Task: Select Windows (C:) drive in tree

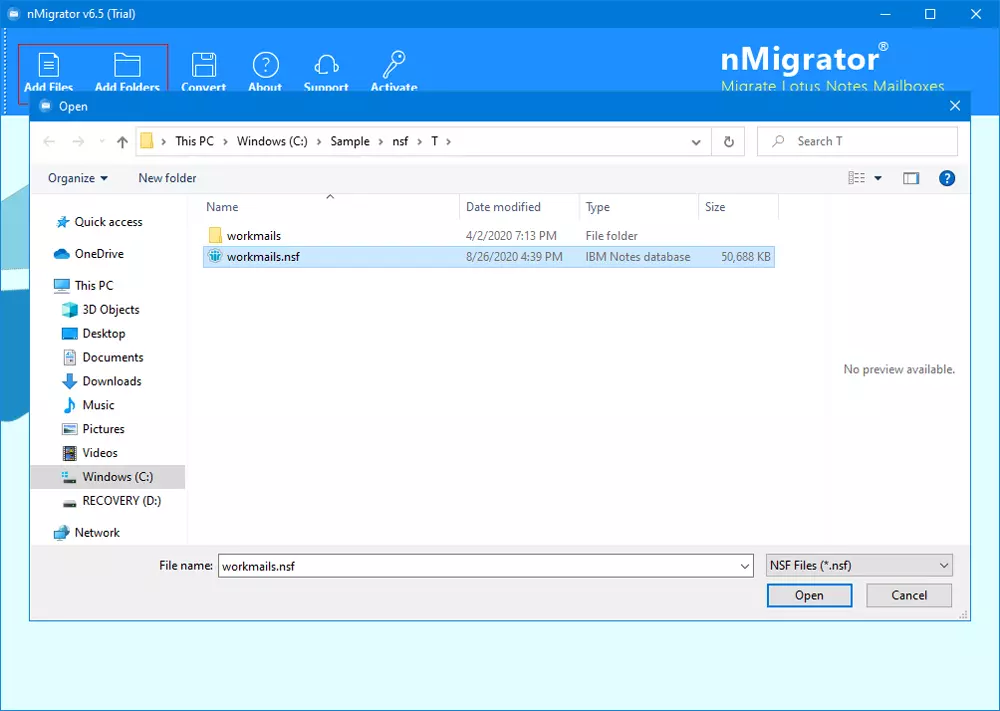Action: 108,477
